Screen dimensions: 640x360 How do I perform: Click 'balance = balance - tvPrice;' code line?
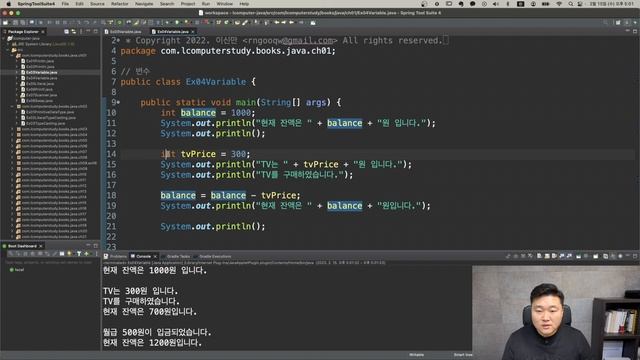(x=230, y=195)
